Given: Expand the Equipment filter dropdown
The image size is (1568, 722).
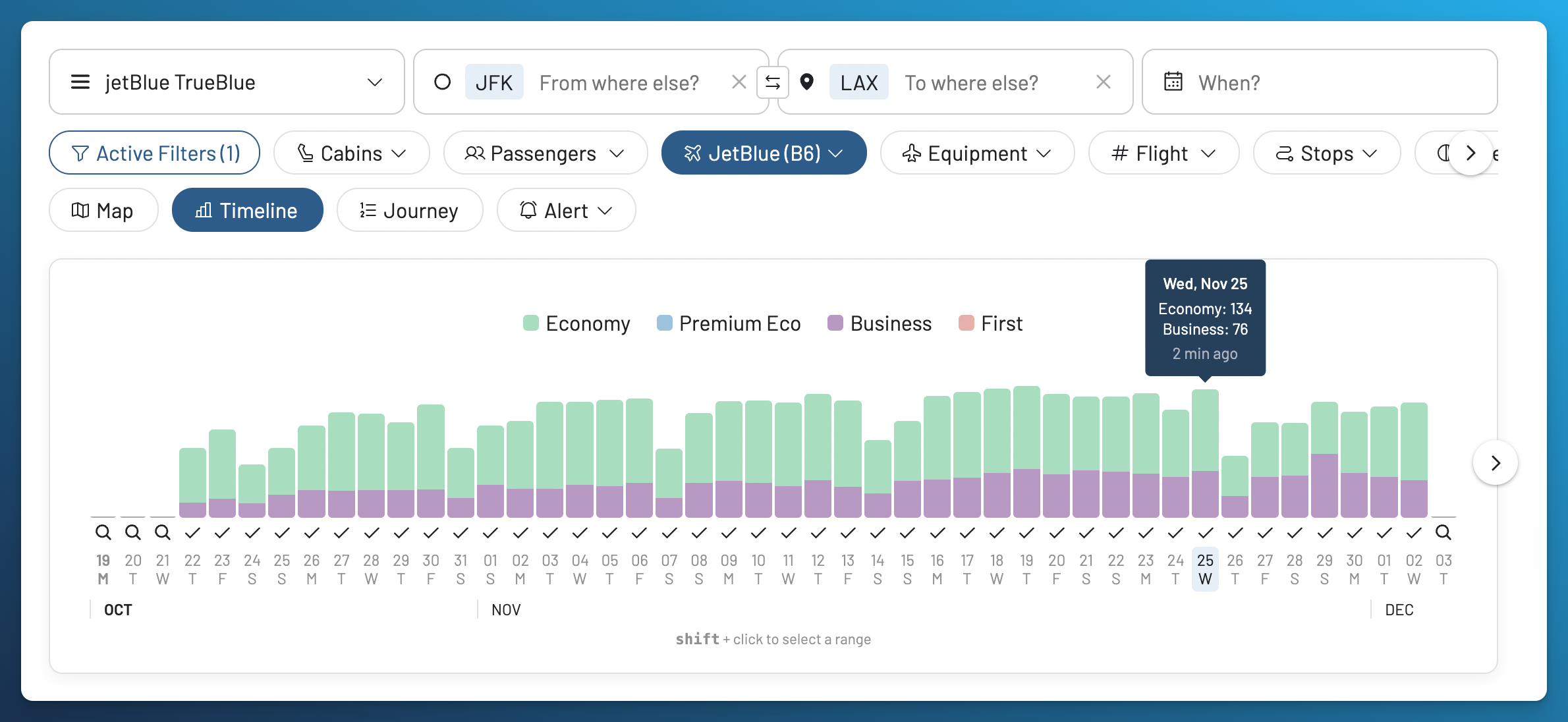Looking at the screenshot, I should (978, 153).
